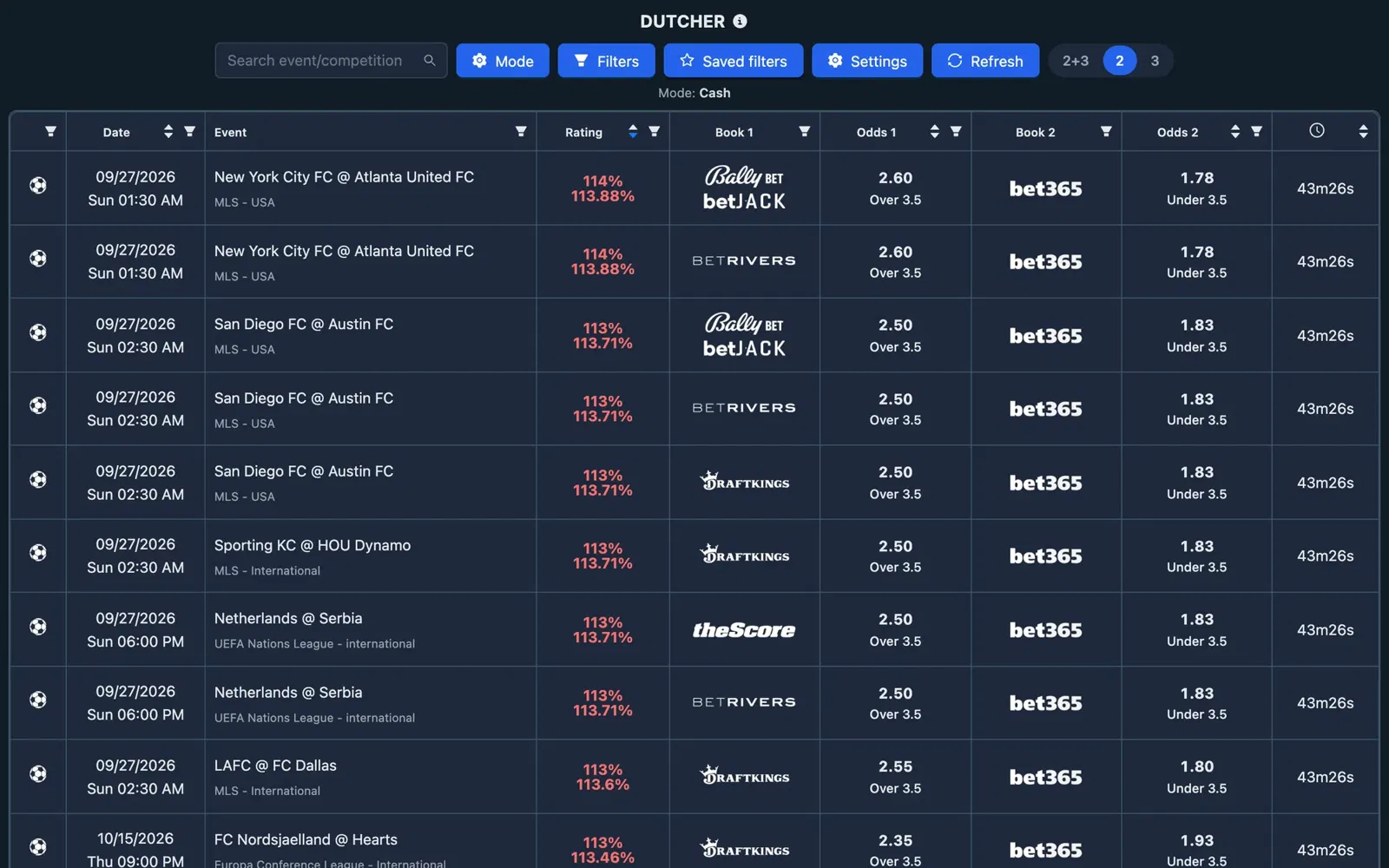1389x868 pixels.
Task: Select the 2+3 outcome mode
Action: point(1076,61)
